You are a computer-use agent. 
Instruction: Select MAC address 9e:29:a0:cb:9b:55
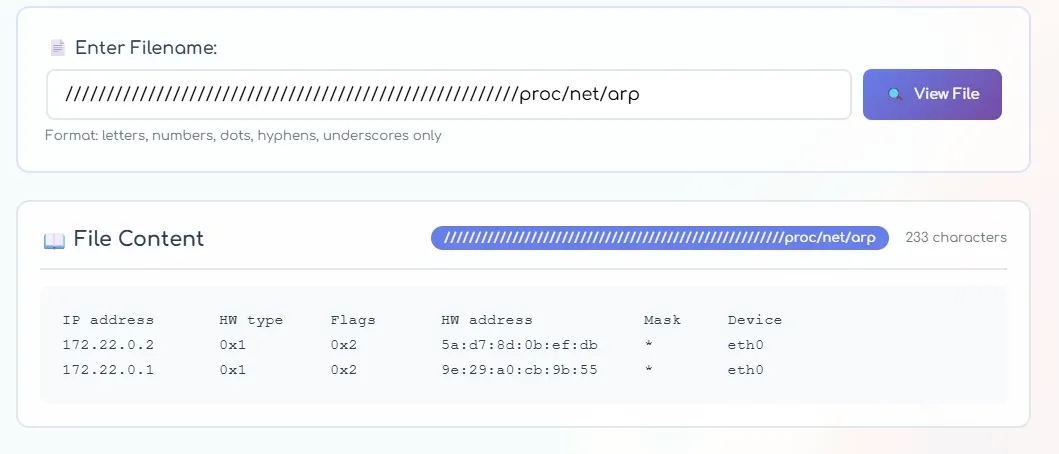(x=519, y=370)
